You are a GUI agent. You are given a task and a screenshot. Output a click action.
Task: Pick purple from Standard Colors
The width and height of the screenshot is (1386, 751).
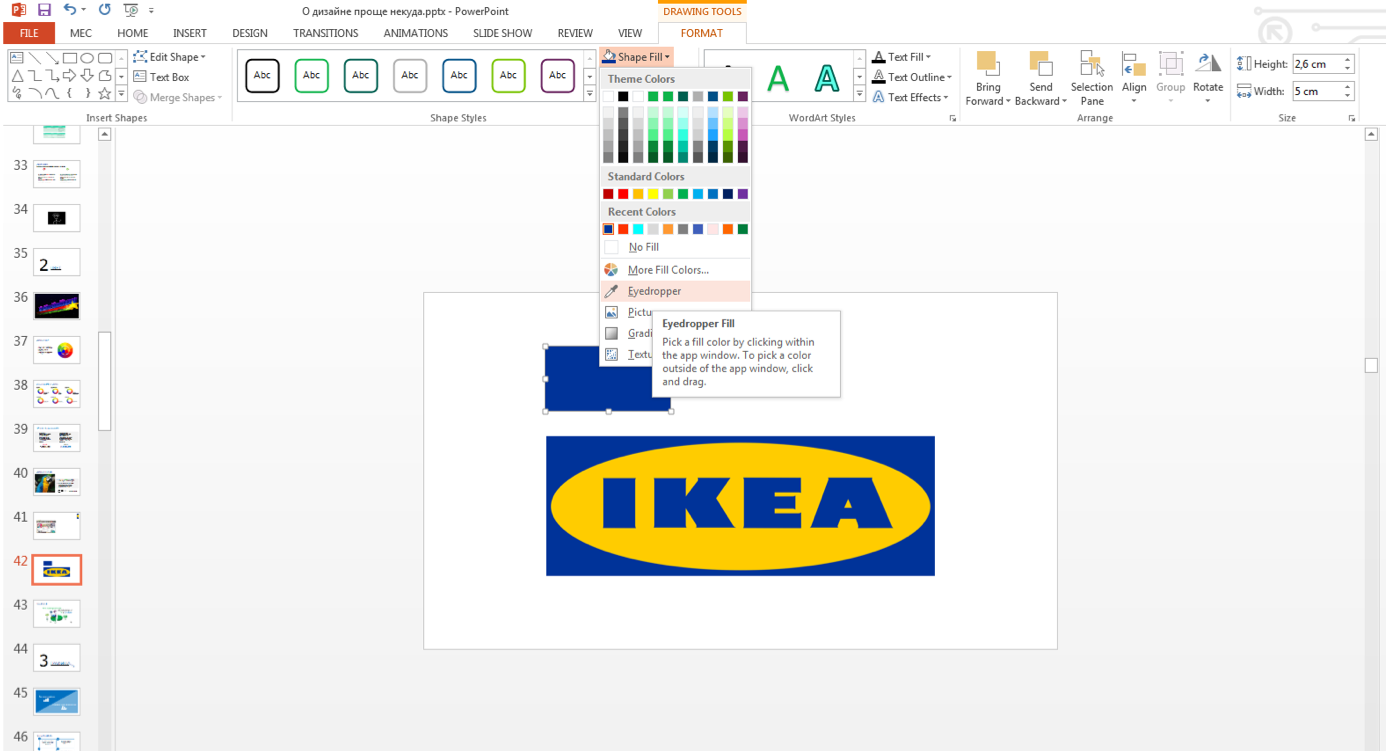[742, 194]
